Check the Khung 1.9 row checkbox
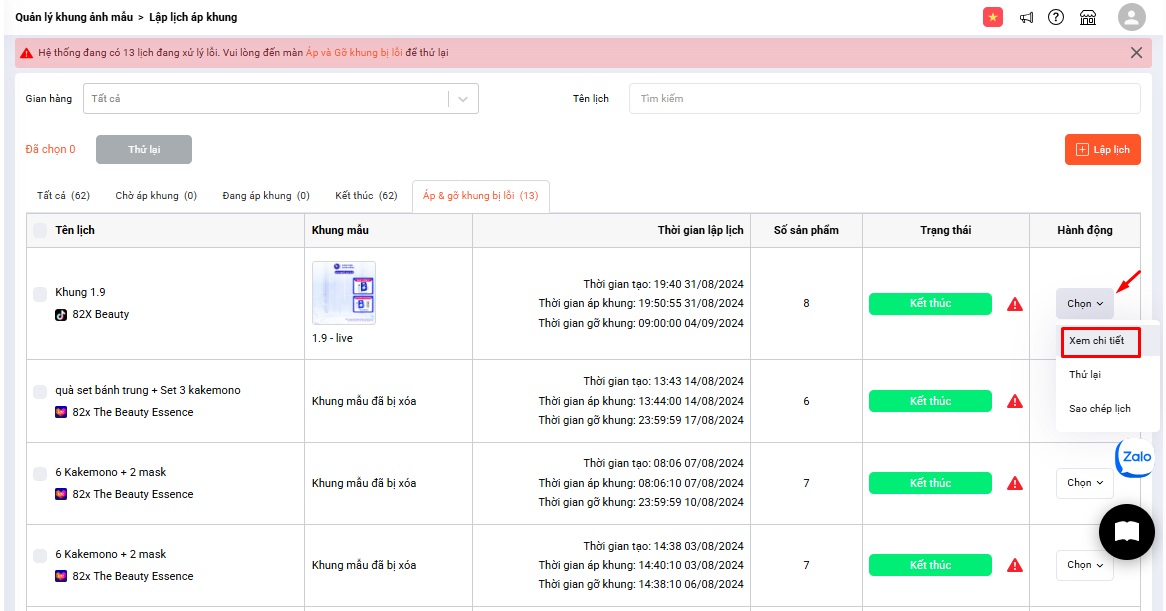The height and width of the screenshot is (611, 1166). click(40, 294)
